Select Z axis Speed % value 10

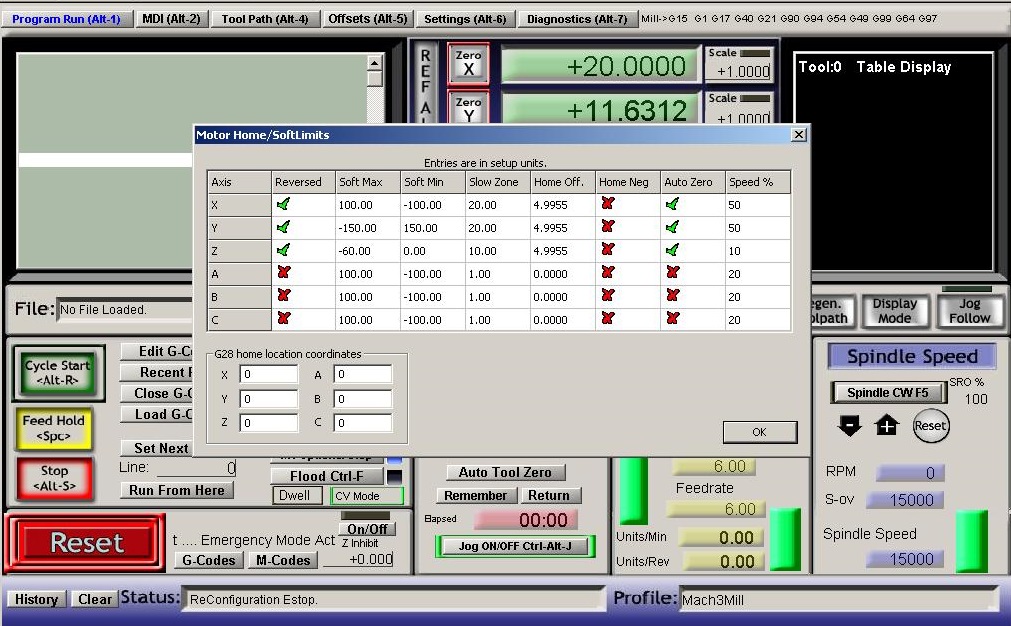758,251
